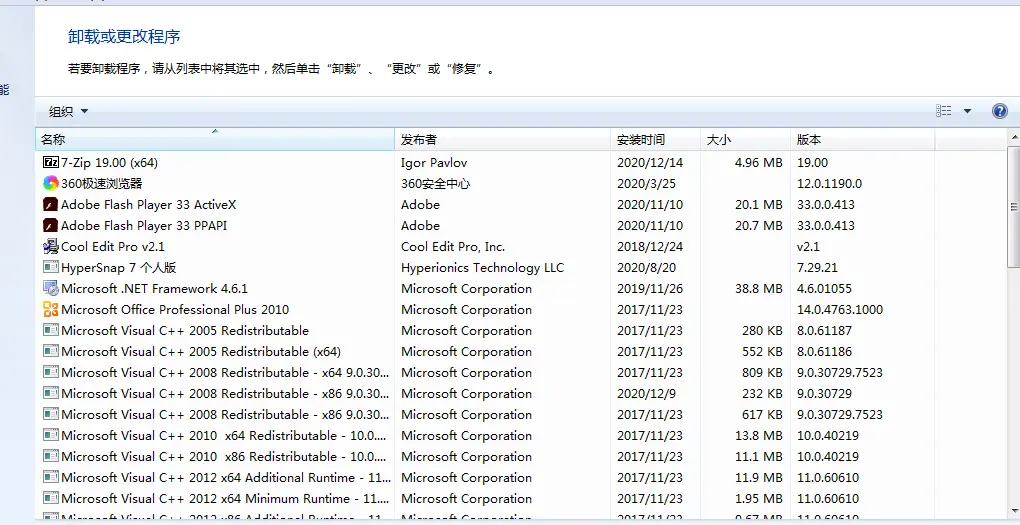The image size is (1020, 525).
Task: Sort programs by the 大小 column header
Action: [744, 139]
